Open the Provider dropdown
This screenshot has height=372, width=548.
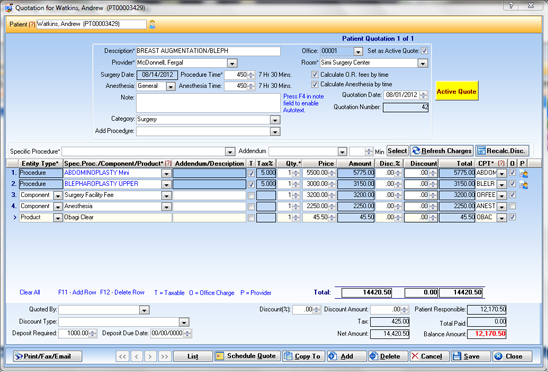[232, 63]
